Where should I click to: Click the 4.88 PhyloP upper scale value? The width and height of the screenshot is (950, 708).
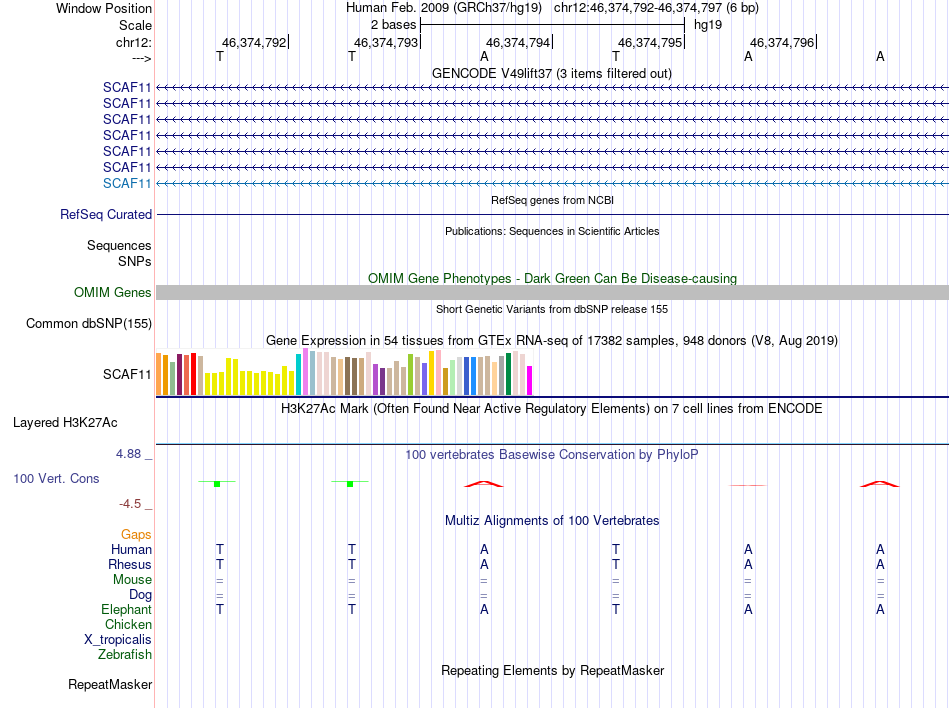[128, 454]
